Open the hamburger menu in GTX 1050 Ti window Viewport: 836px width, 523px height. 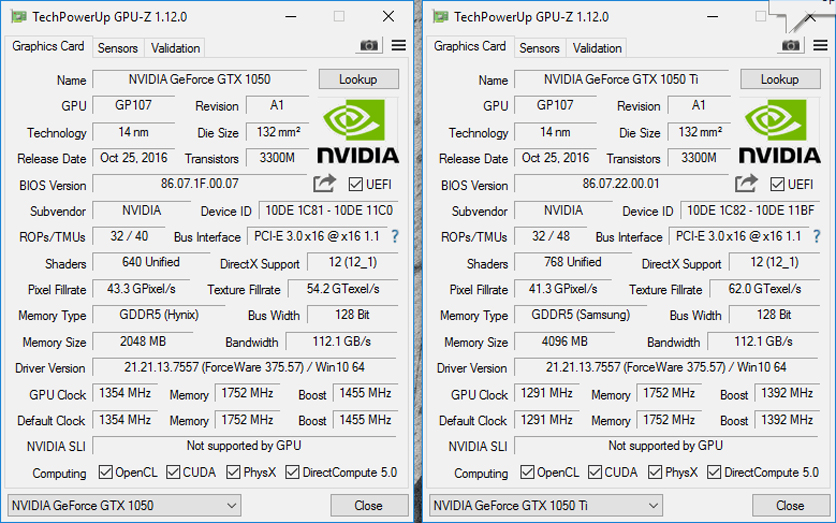820,46
